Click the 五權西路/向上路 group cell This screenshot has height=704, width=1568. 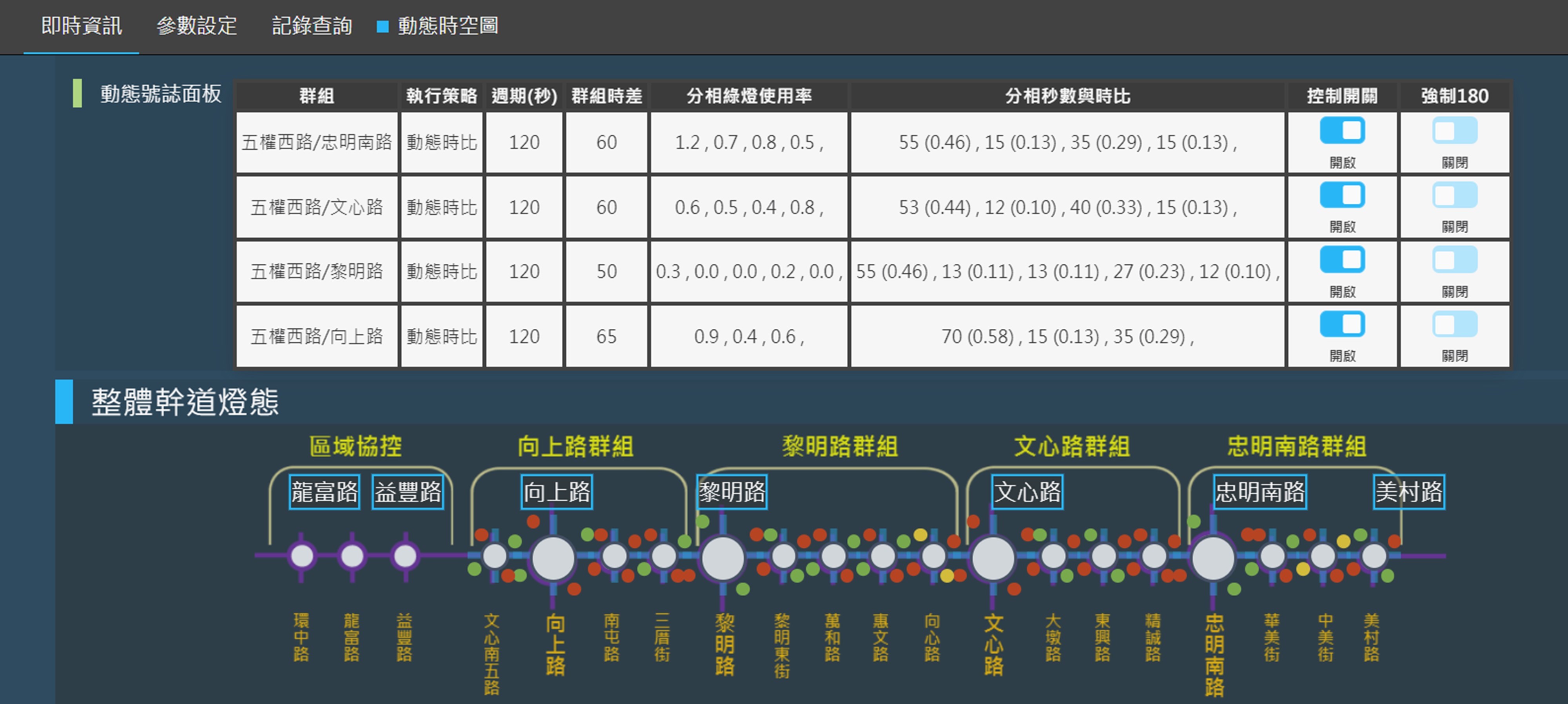[316, 337]
